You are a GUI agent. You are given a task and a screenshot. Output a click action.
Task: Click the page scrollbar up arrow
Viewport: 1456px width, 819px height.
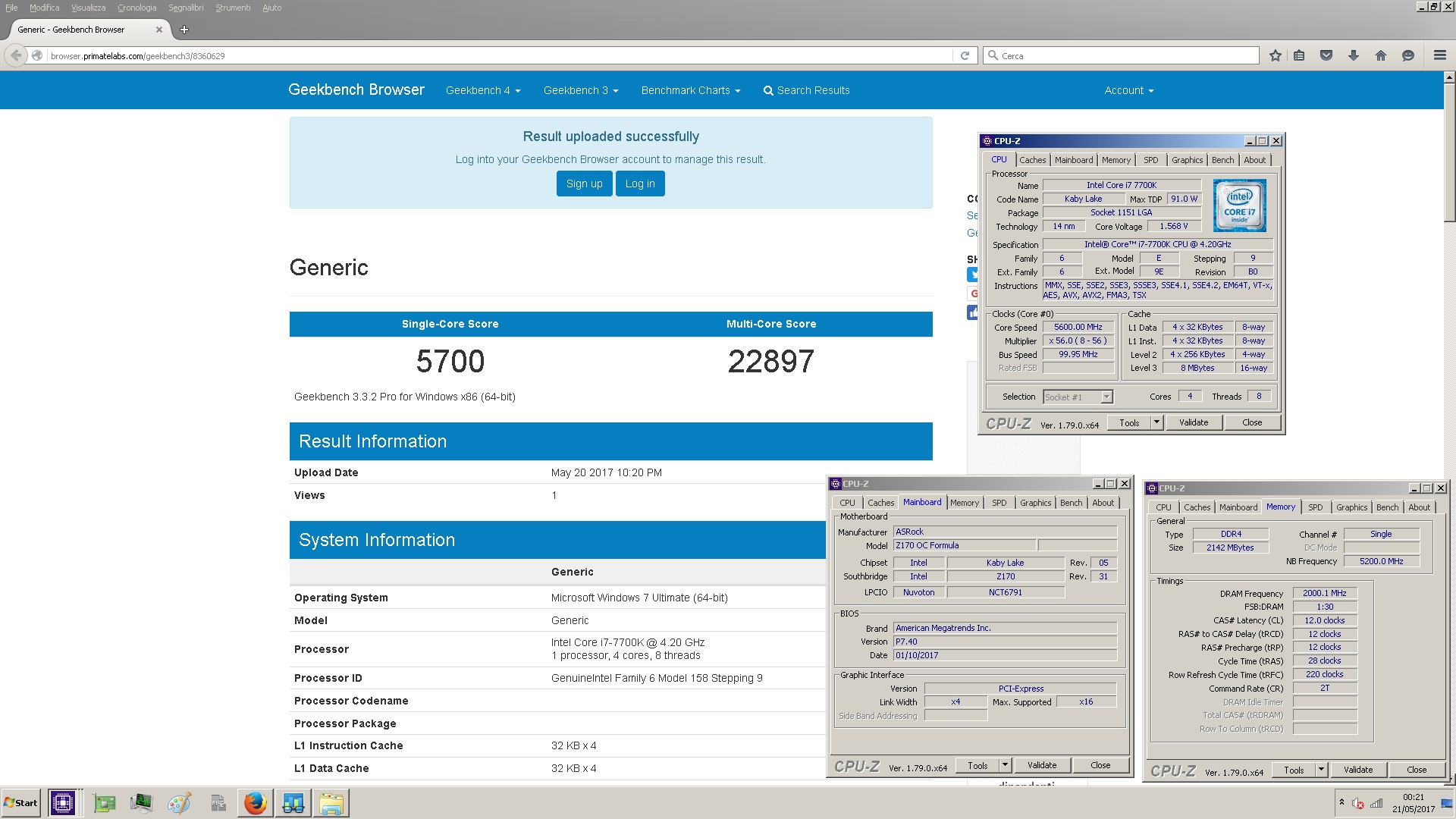[1449, 77]
